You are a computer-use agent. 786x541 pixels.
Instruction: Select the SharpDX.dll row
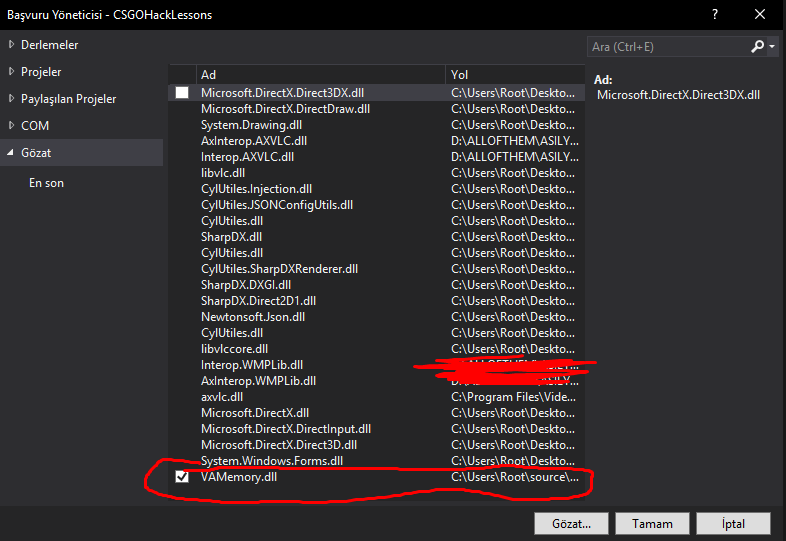coord(376,237)
